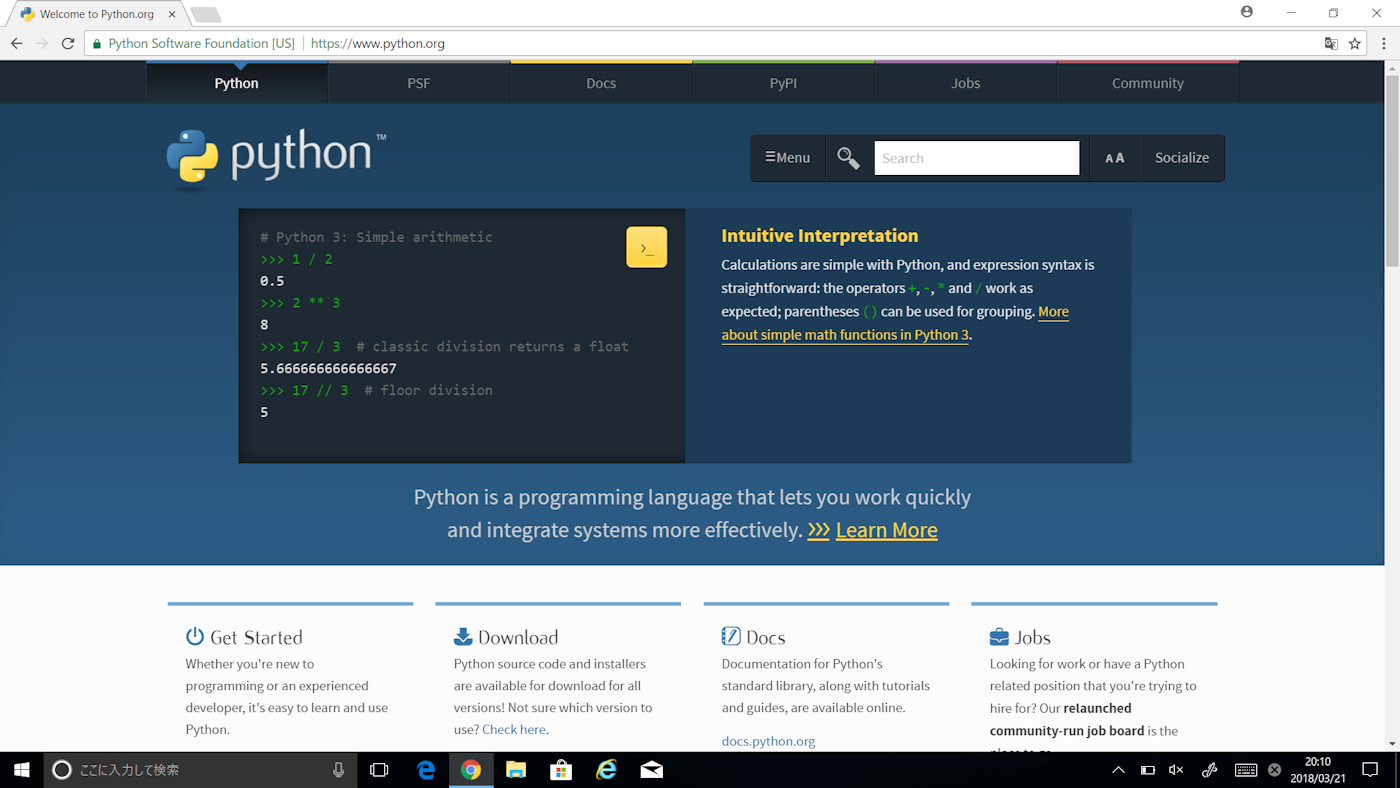Click the browser address bar URL
The width and height of the screenshot is (1400, 788).
click(378, 44)
